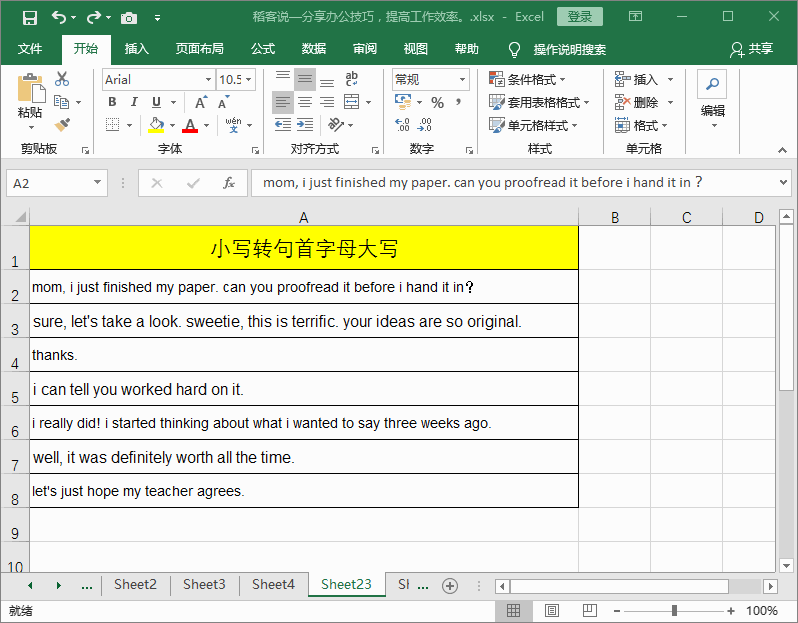Expand the number format 常规 dropdown
798x623 pixels.
click(x=462, y=80)
